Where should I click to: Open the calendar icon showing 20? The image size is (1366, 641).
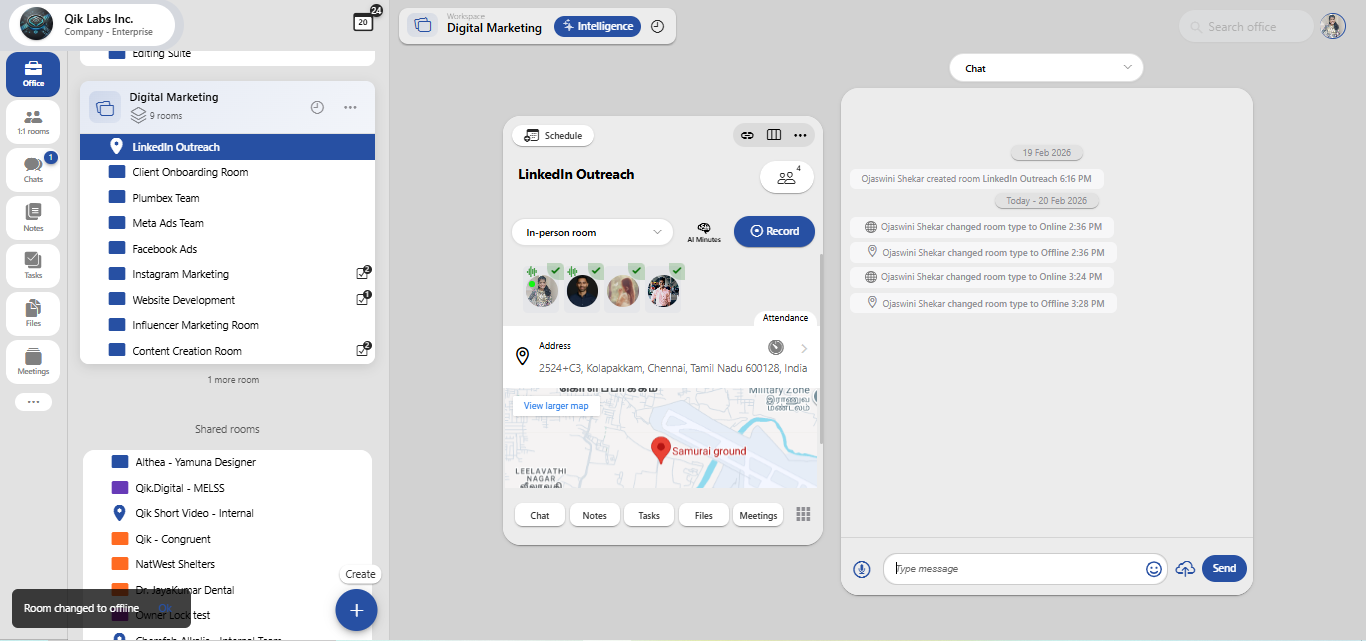point(363,21)
